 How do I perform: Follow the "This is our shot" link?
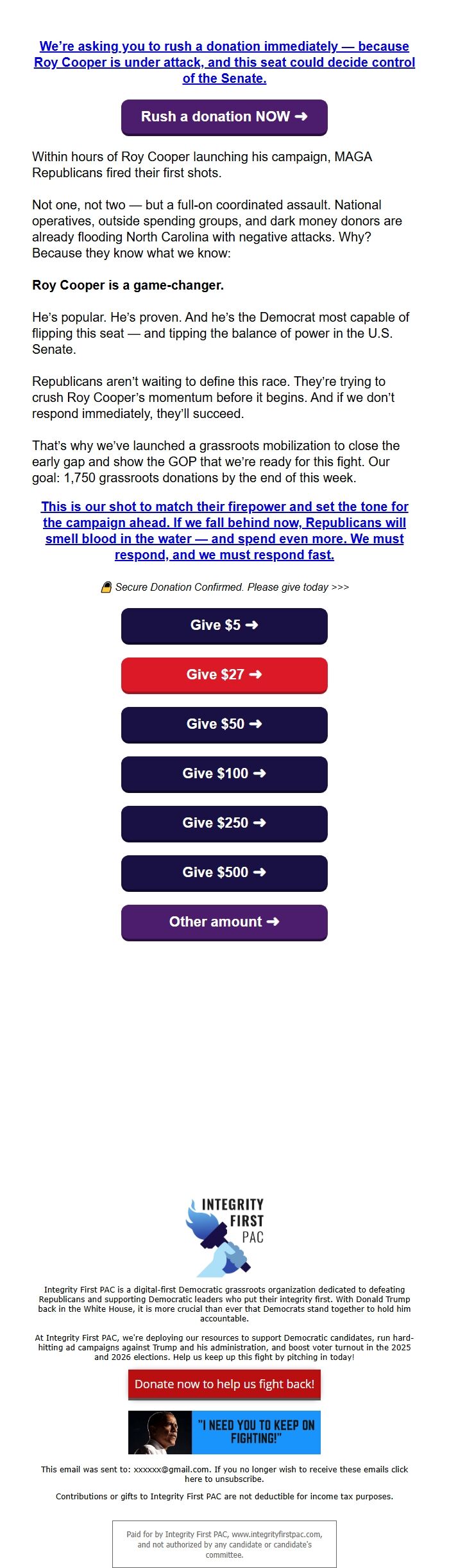(x=224, y=530)
